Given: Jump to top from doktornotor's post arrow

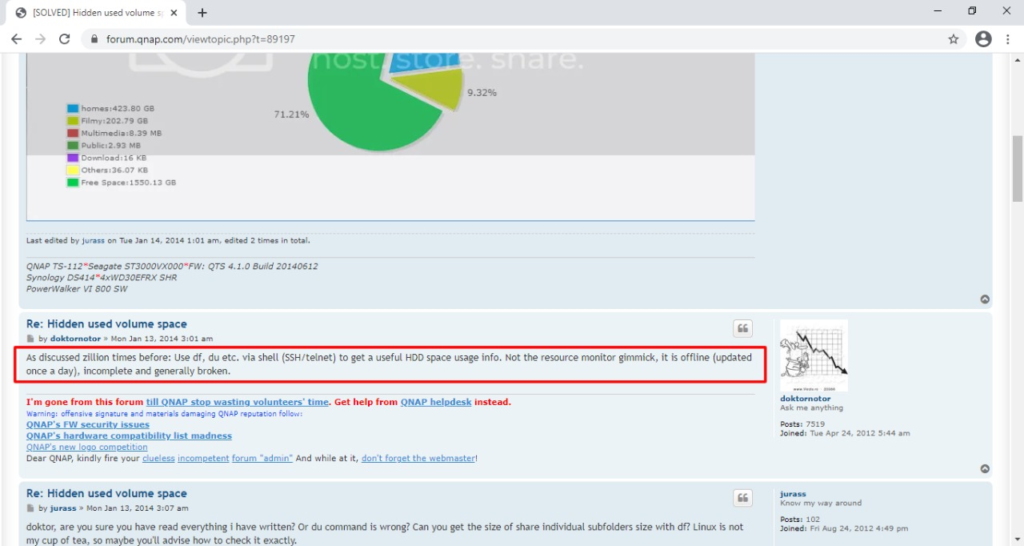Looking at the screenshot, I should click(x=985, y=469).
